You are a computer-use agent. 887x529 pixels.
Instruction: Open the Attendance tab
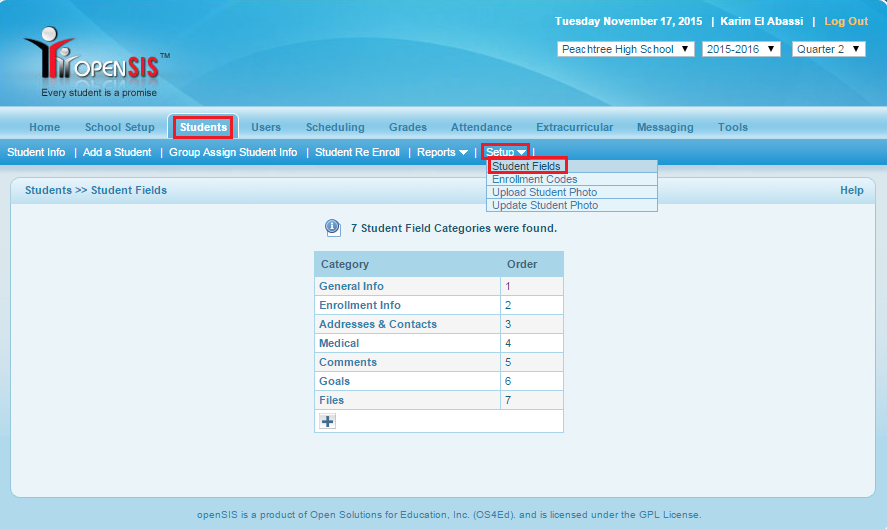[481, 127]
